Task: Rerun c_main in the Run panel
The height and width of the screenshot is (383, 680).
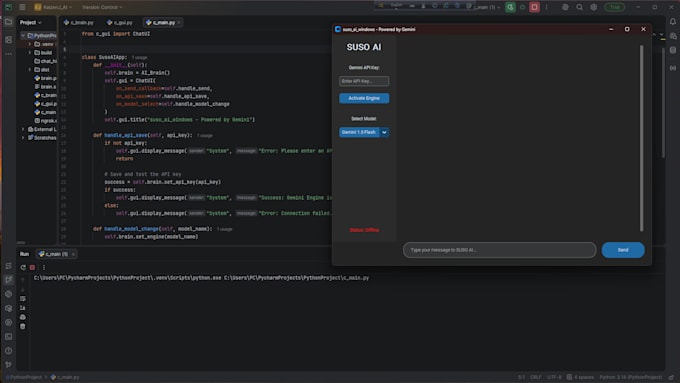Action: (x=23, y=267)
